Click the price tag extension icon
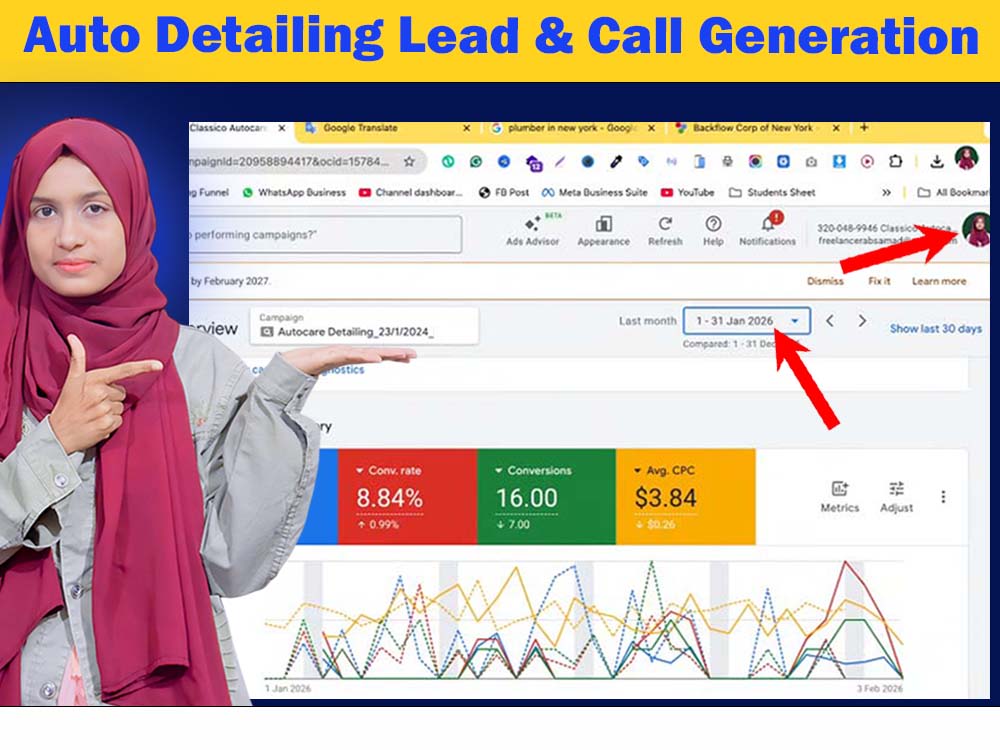 tap(643, 161)
